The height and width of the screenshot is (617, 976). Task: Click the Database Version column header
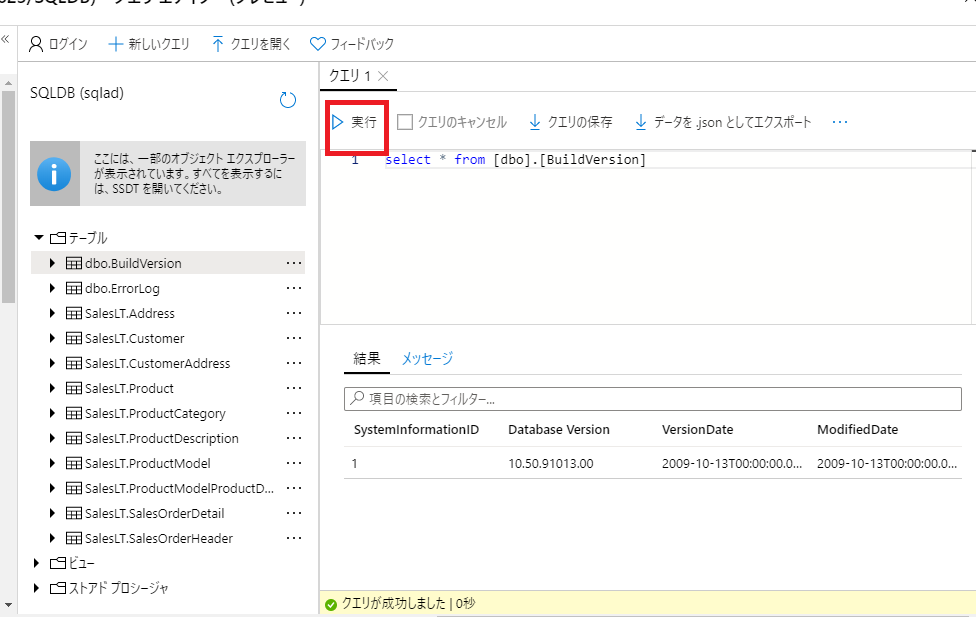pyautogui.click(x=559, y=430)
